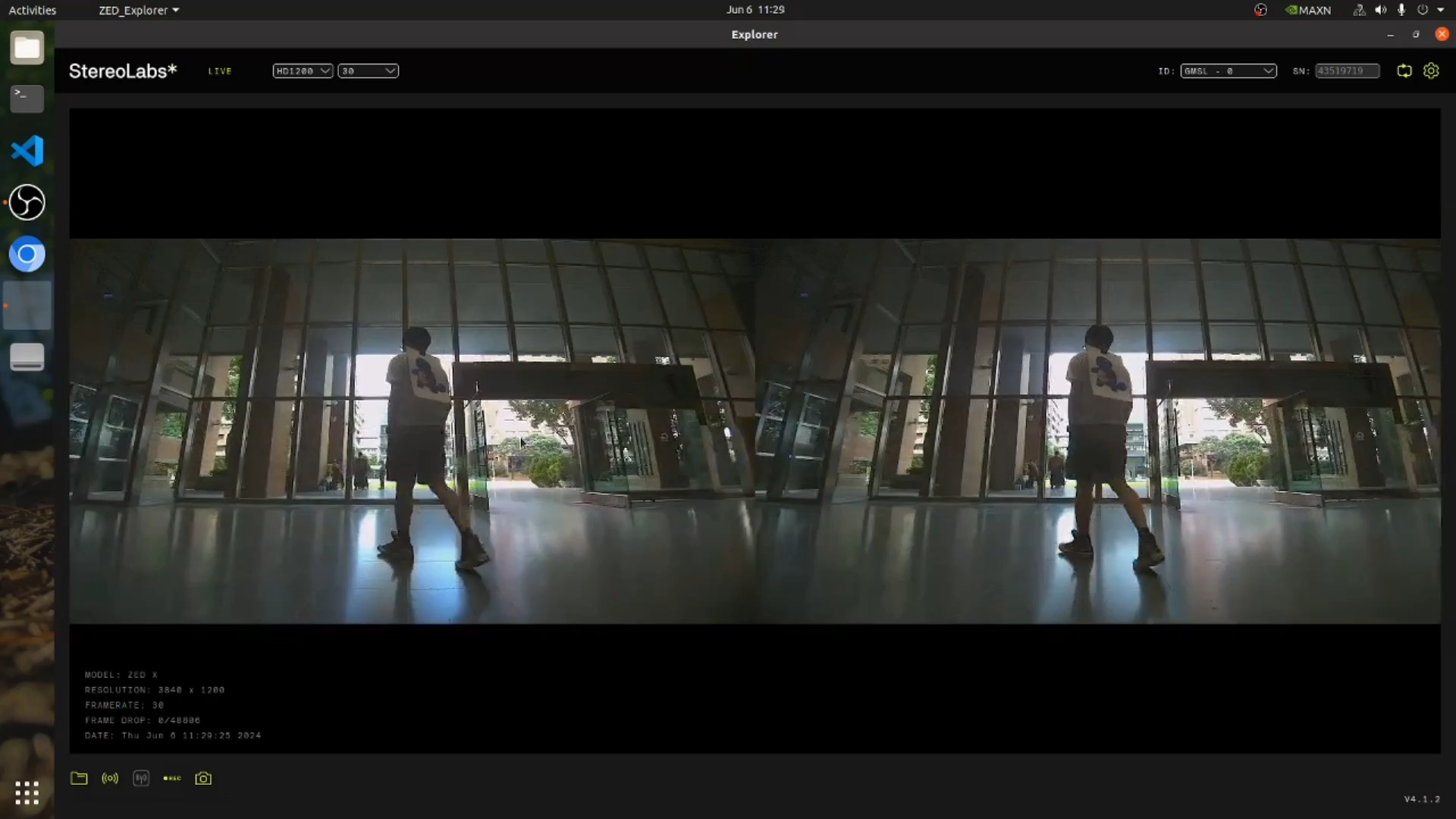This screenshot has width=1456, height=819.
Task: Expand the HD1200 resolution dropdown
Action: pos(303,71)
